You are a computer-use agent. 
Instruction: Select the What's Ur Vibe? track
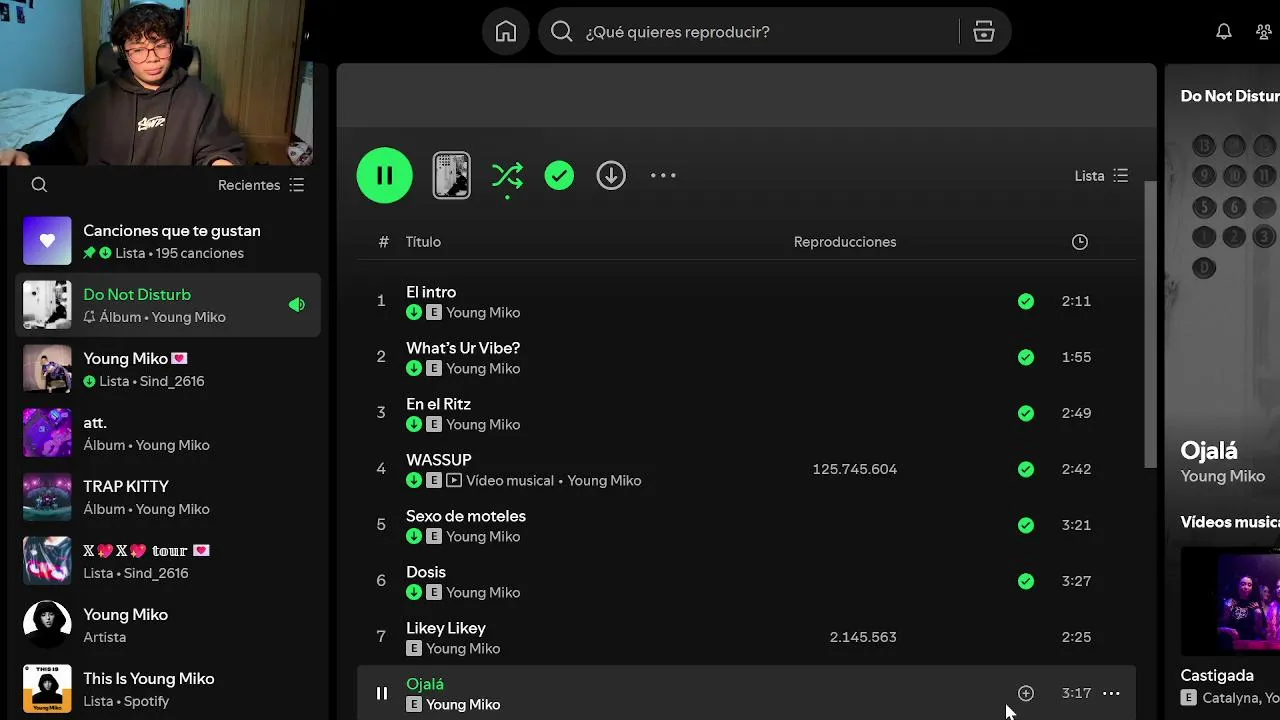[x=463, y=348]
